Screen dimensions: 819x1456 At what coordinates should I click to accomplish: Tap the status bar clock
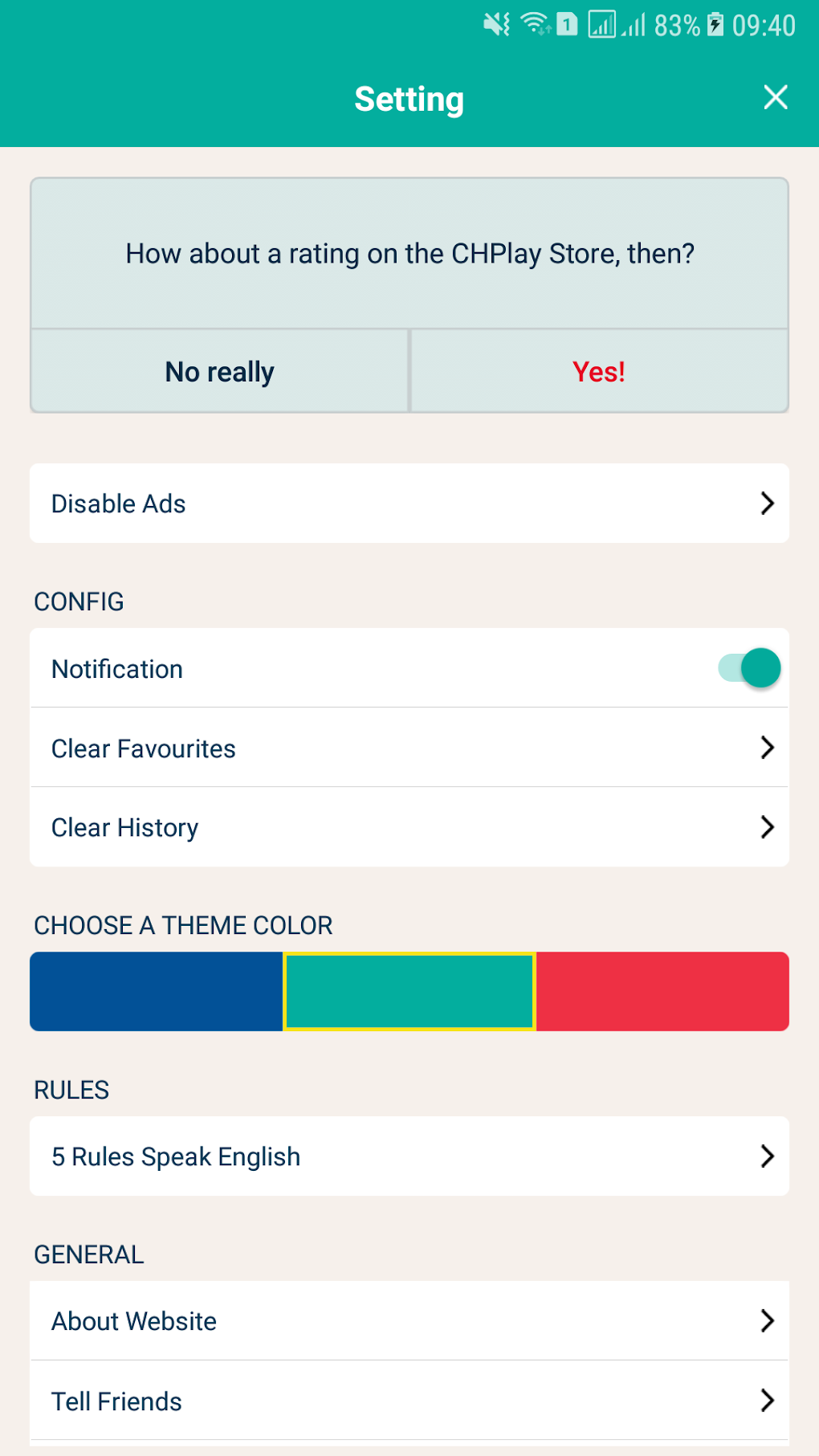pos(764,26)
